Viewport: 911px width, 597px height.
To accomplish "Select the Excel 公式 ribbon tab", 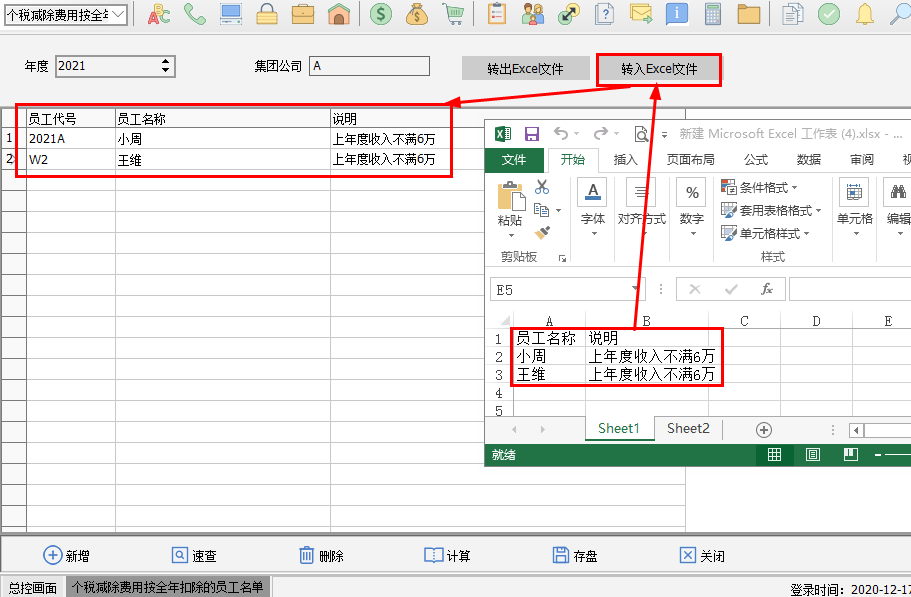I will (756, 160).
